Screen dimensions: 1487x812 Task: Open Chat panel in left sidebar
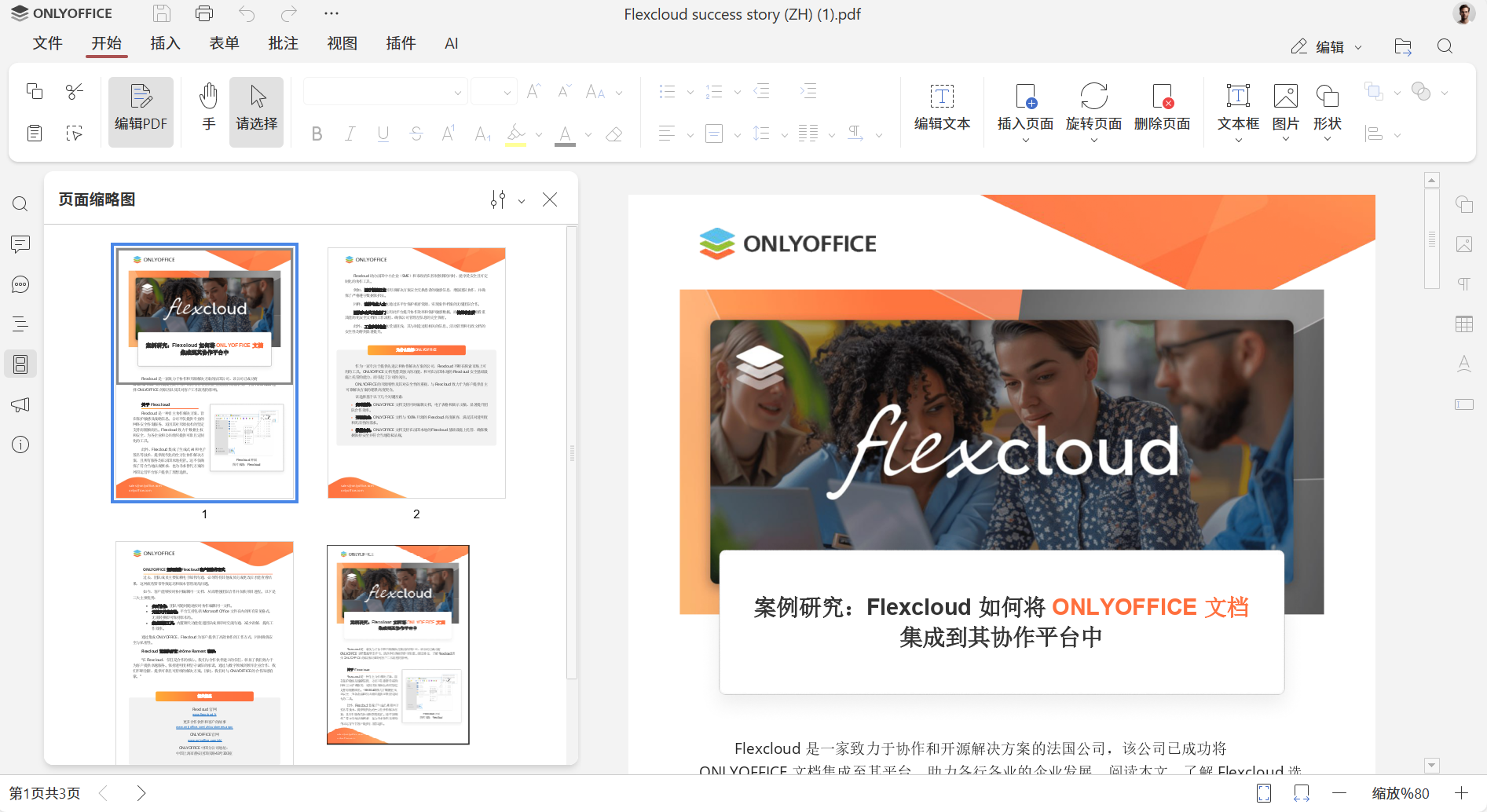[20, 284]
